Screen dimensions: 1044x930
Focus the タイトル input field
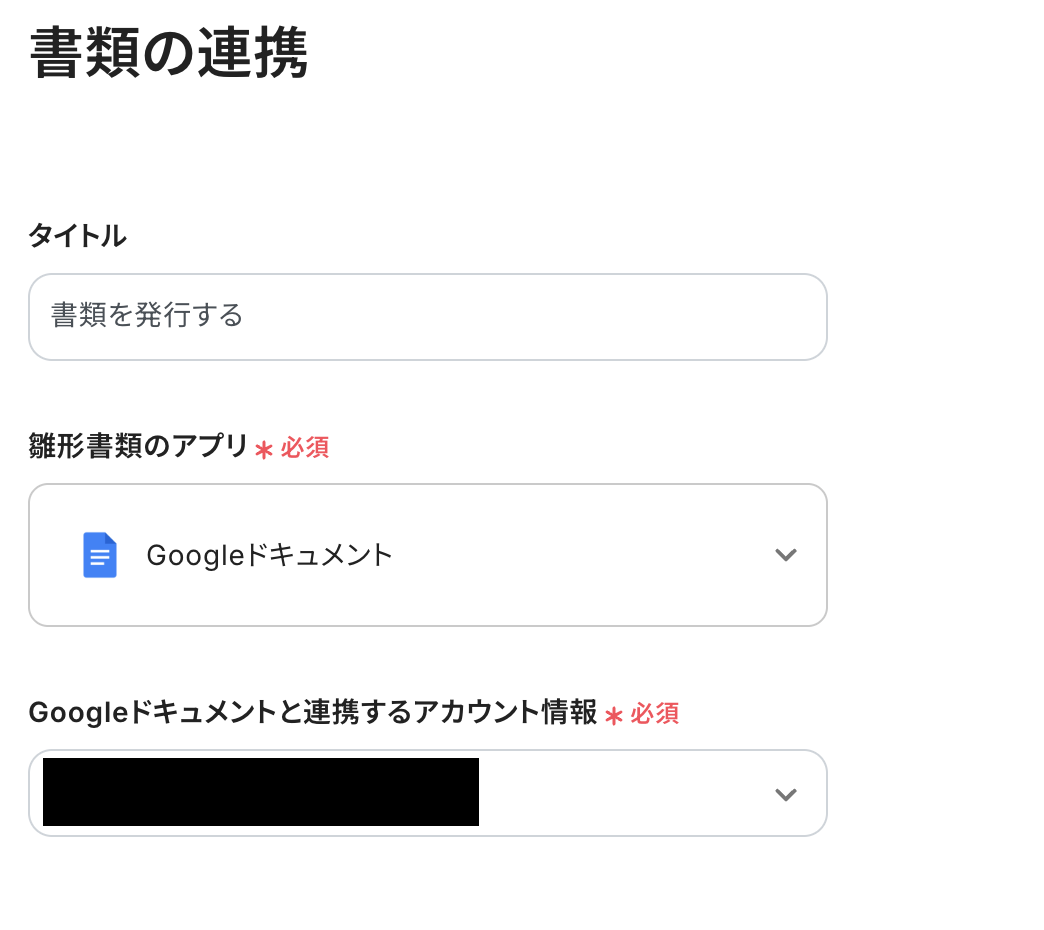tap(428, 317)
